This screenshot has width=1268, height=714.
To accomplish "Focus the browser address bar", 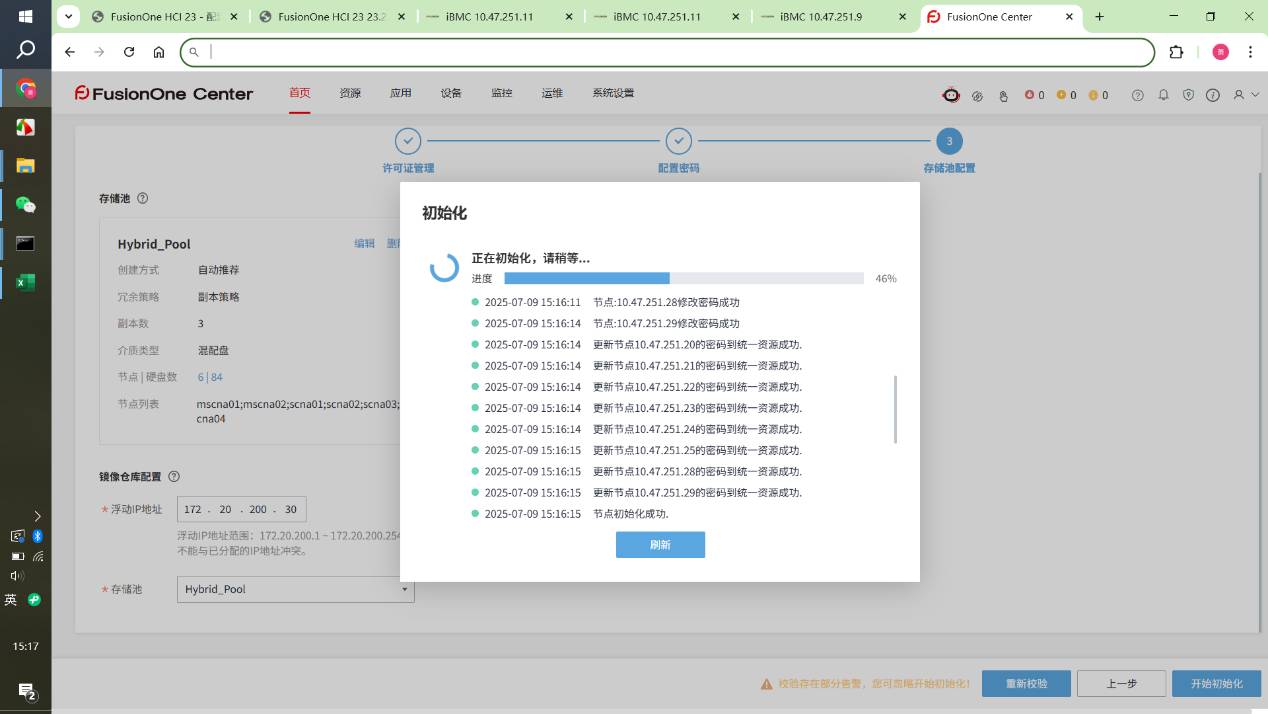I will (x=667, y=52).
